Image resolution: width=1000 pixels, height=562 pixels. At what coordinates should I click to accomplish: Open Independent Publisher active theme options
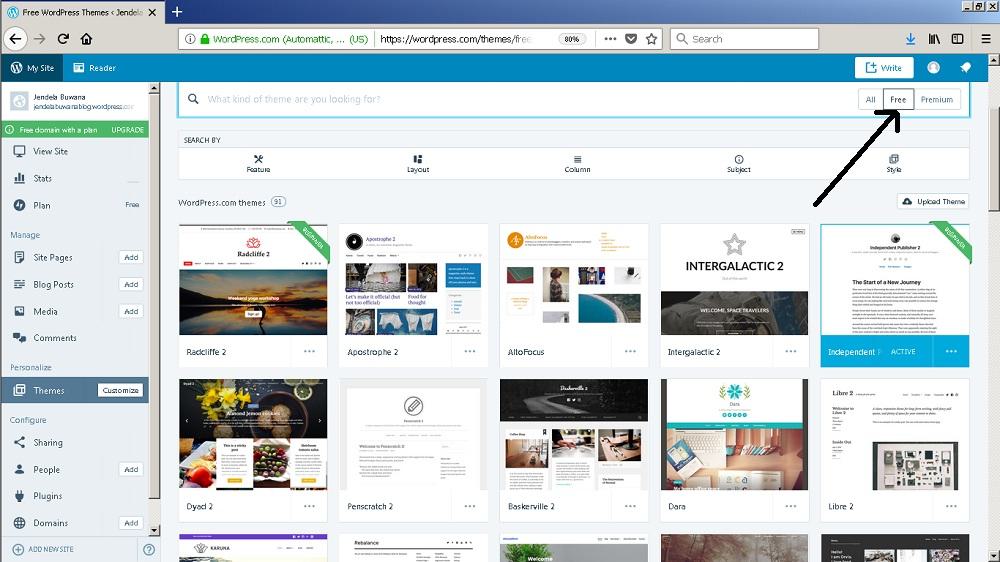coord(951,351)
